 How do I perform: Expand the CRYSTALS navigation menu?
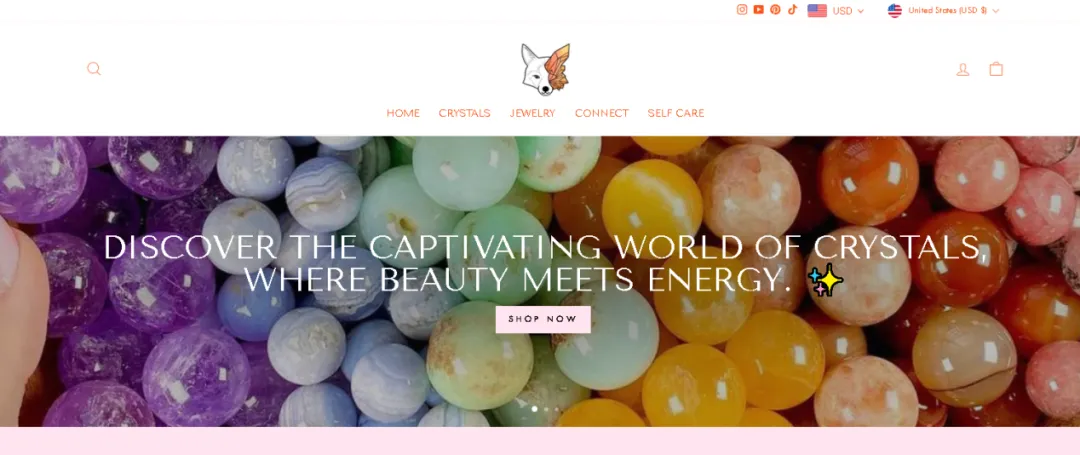coord(464,113)
